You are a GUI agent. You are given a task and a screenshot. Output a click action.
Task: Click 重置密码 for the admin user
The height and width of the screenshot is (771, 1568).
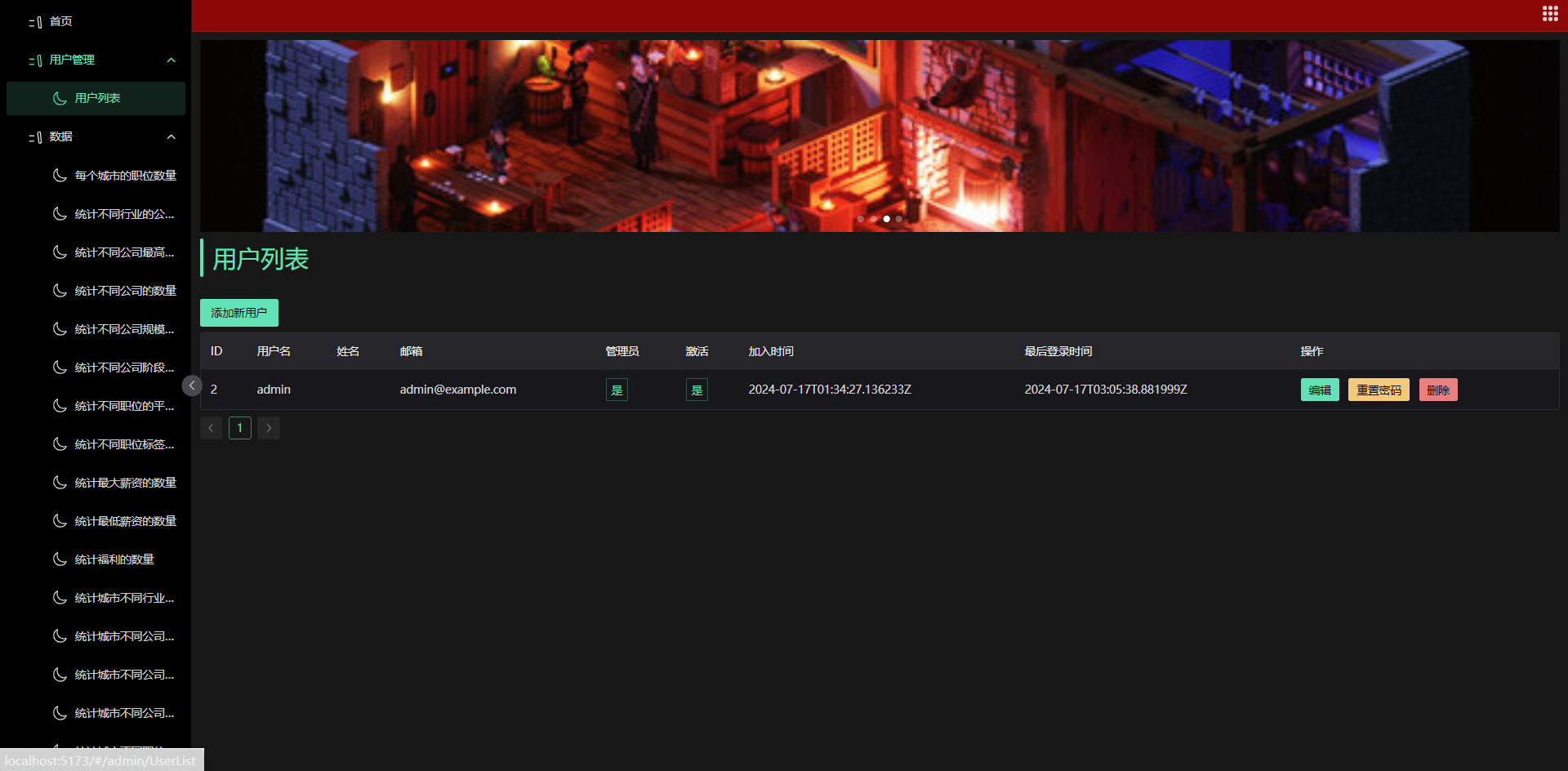[1379, 390]
